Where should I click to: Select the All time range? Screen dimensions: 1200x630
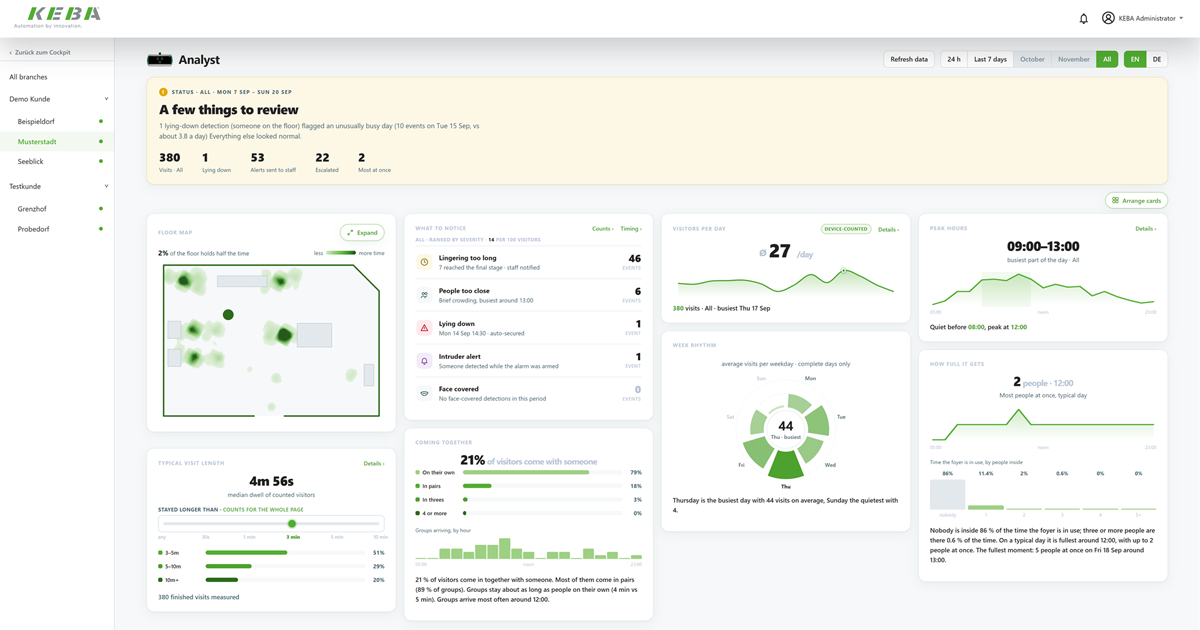point(1107,59)
